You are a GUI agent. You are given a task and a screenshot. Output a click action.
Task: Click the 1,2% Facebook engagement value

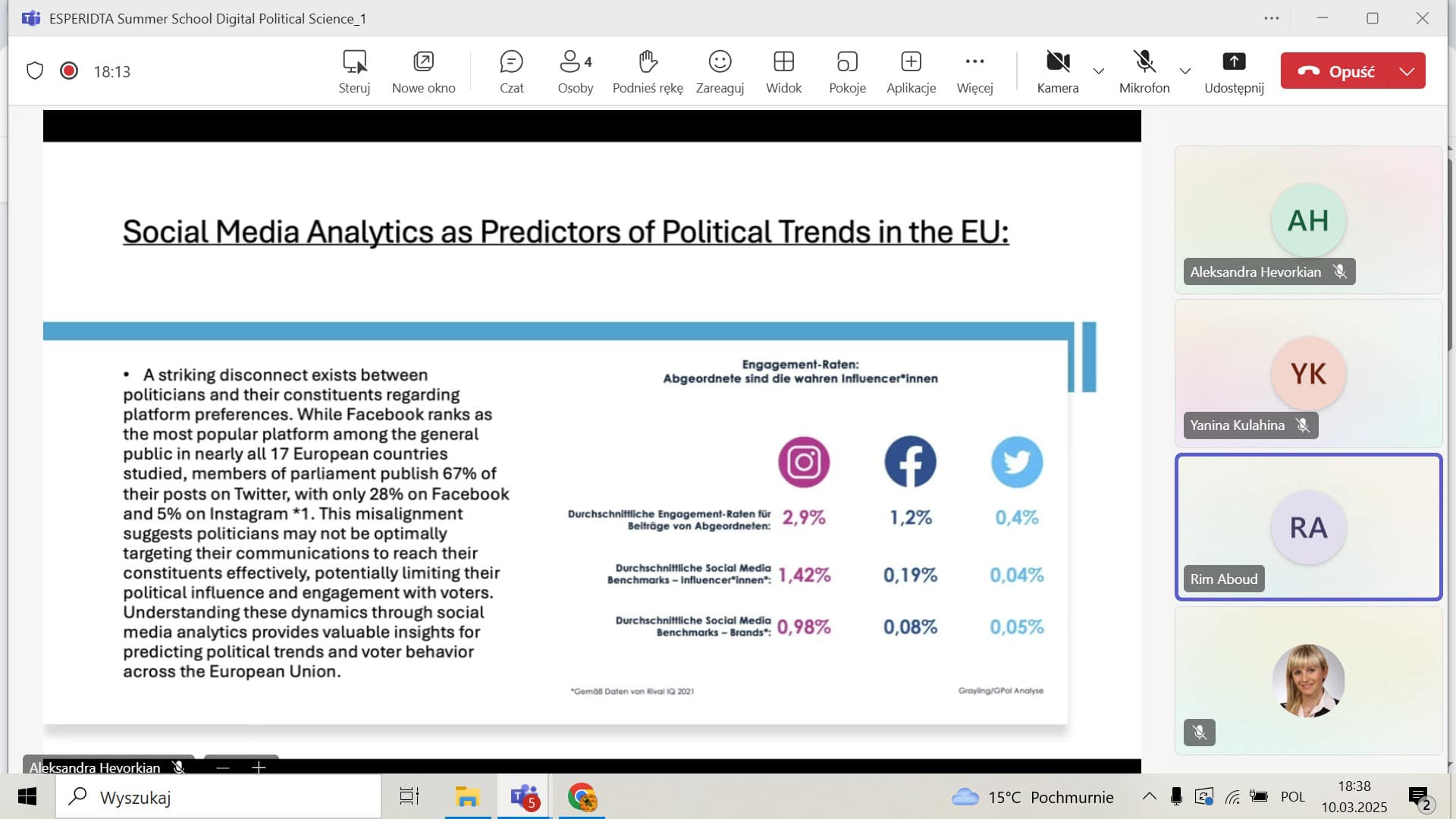[x=911, y=517]
